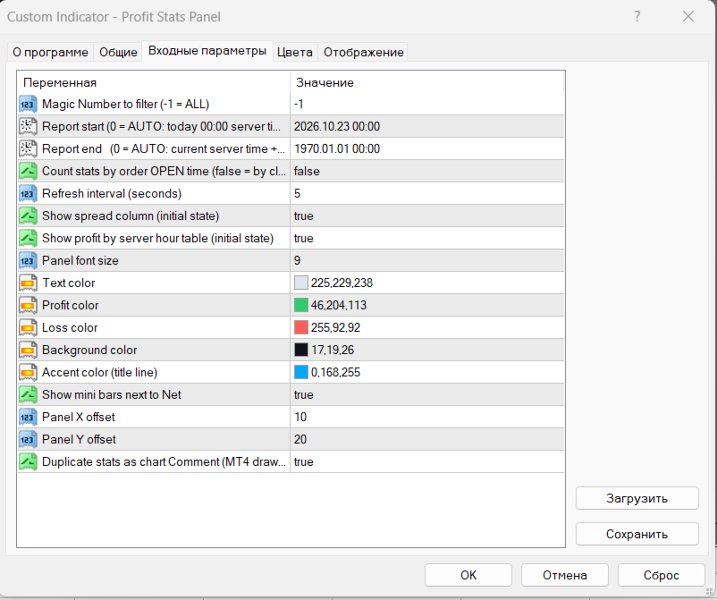Click the bool icon beside Show spread column

(x=27, y=216)
